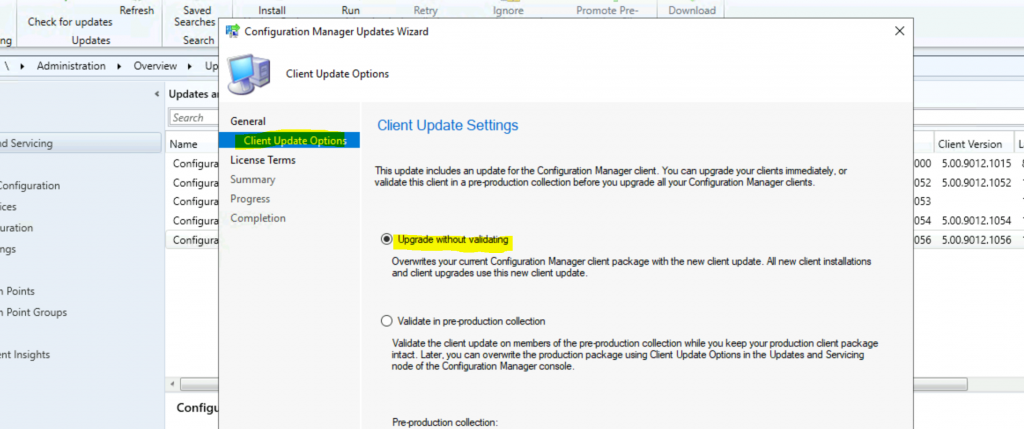
Task: Open the License Terms wizard page
Action: 263,160
